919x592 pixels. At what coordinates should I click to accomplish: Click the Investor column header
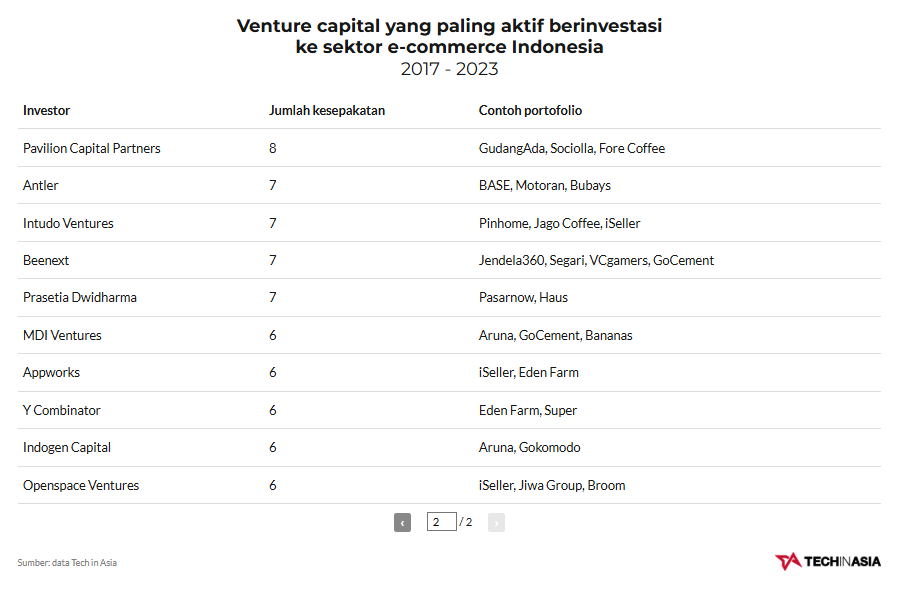pos(47,110)
